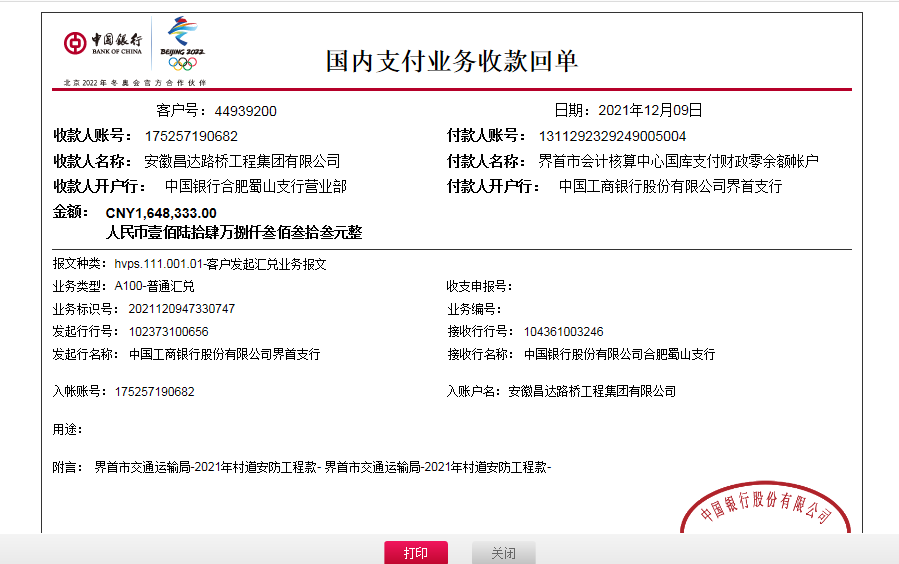Click the Beijing 2022 Olympics emblem
The height and width of the screenshot is (564, 899).
pyautogui.click(x=182, y=44)
